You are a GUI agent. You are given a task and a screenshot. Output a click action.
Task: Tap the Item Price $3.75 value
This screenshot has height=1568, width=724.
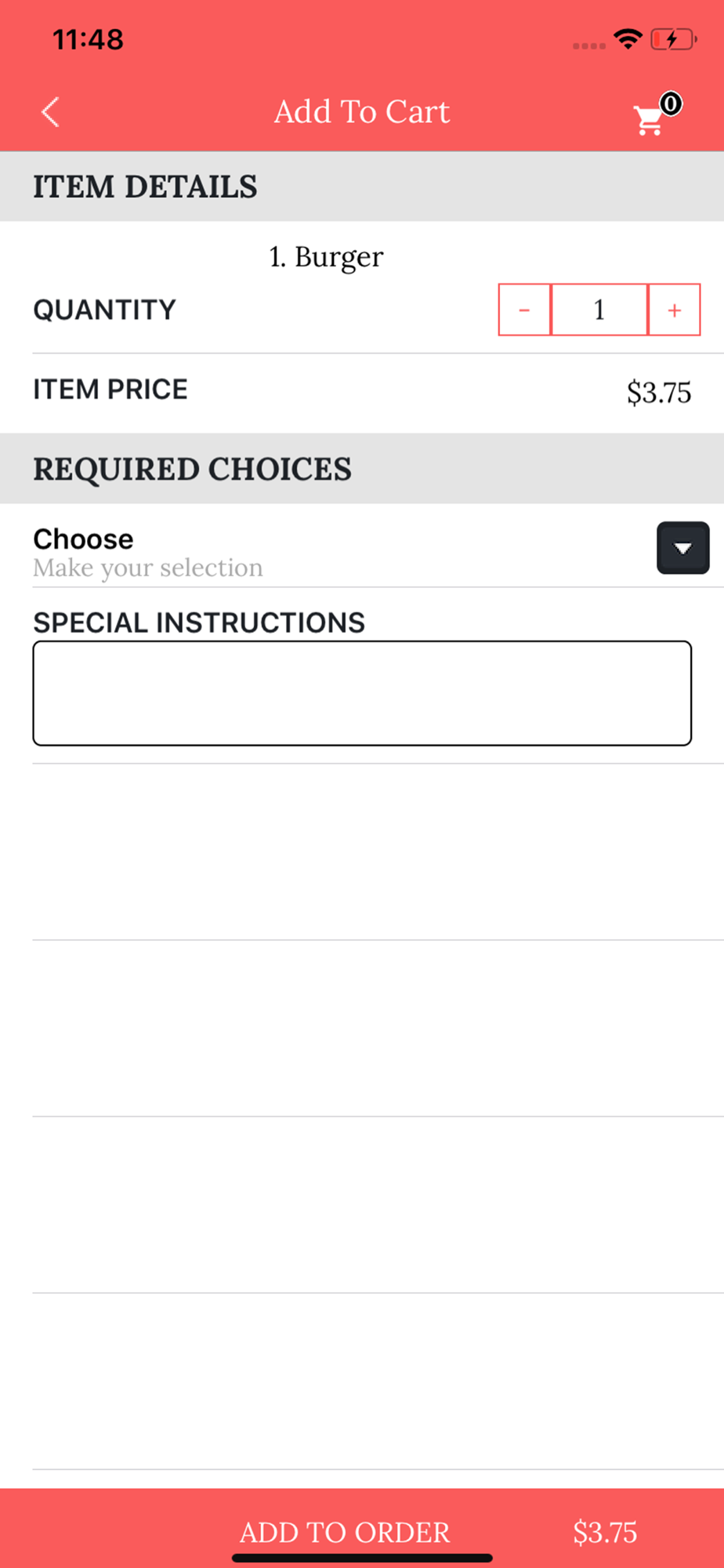coord(658,392)
